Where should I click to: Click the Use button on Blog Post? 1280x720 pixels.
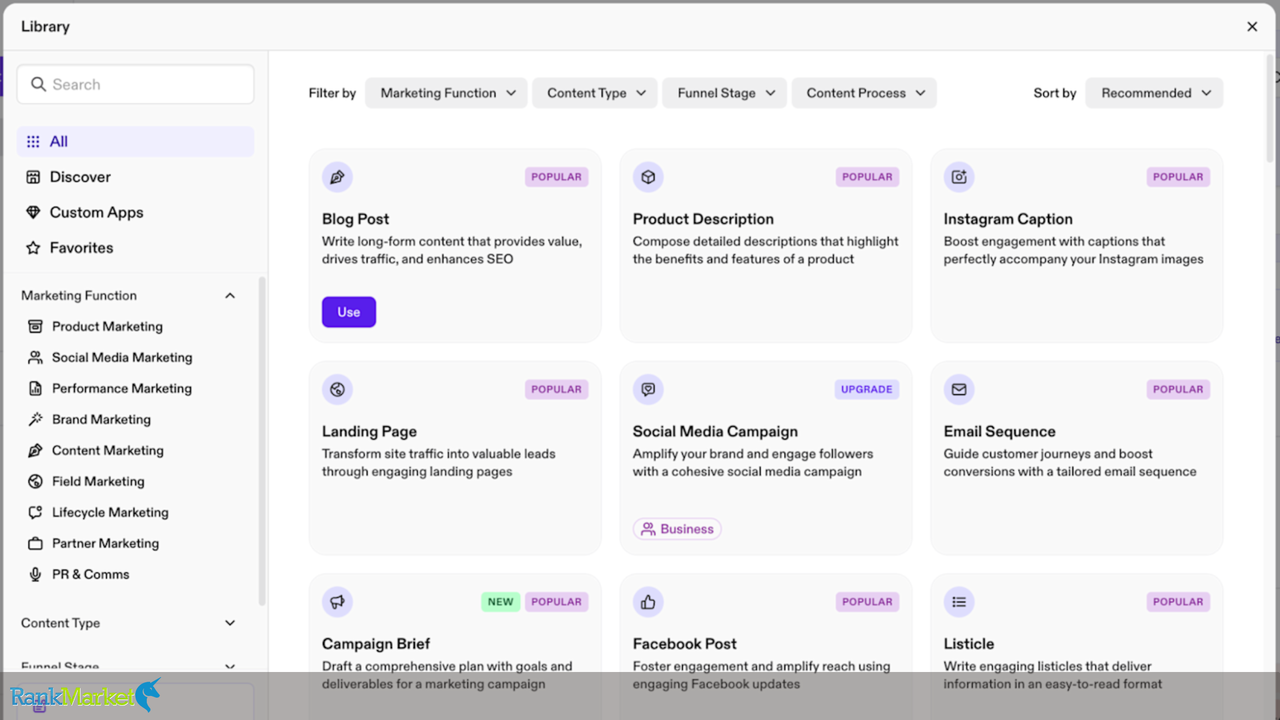349,312
